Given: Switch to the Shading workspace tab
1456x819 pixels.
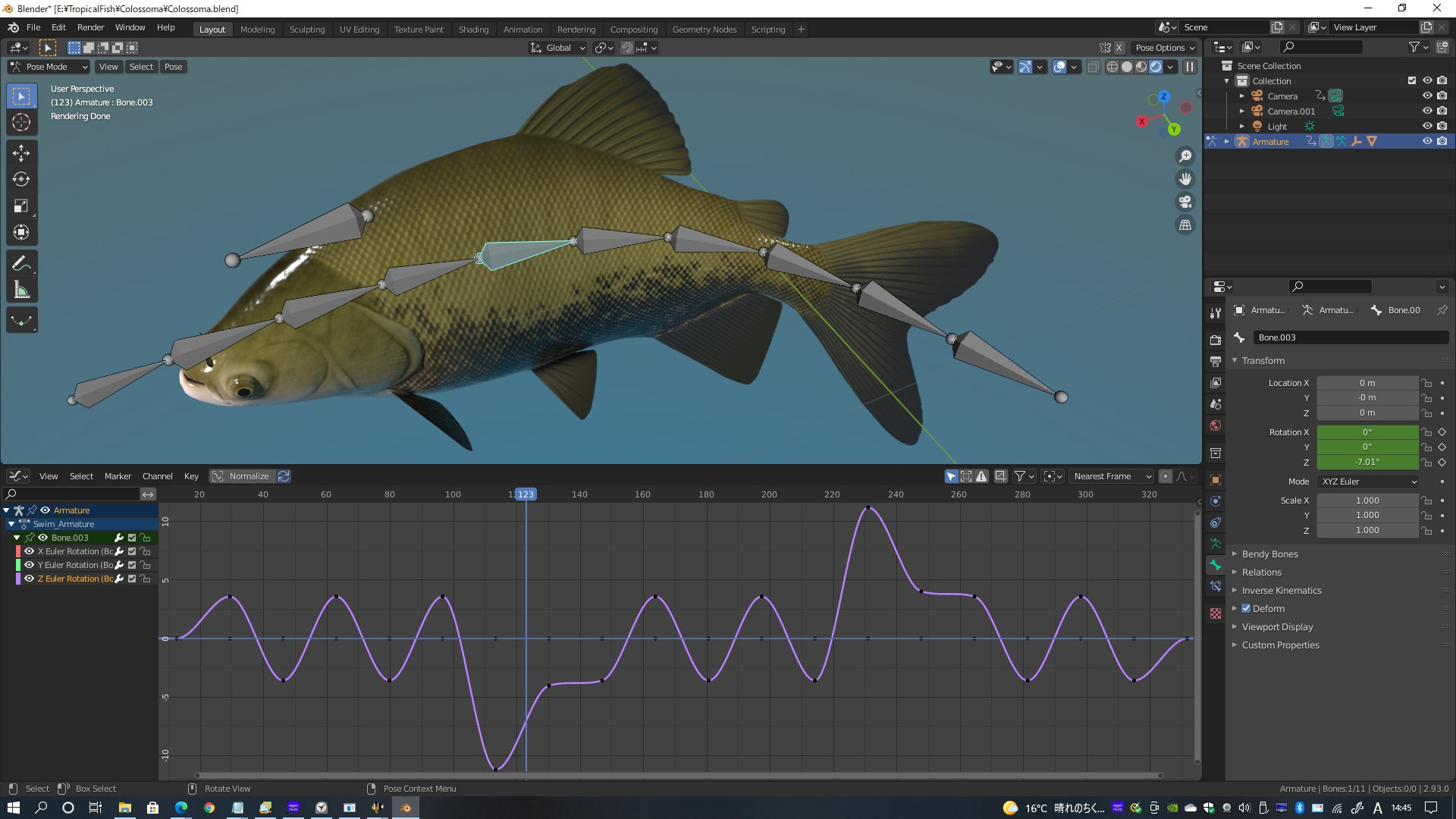Looking at the screenshot, I should coord(473,30).
